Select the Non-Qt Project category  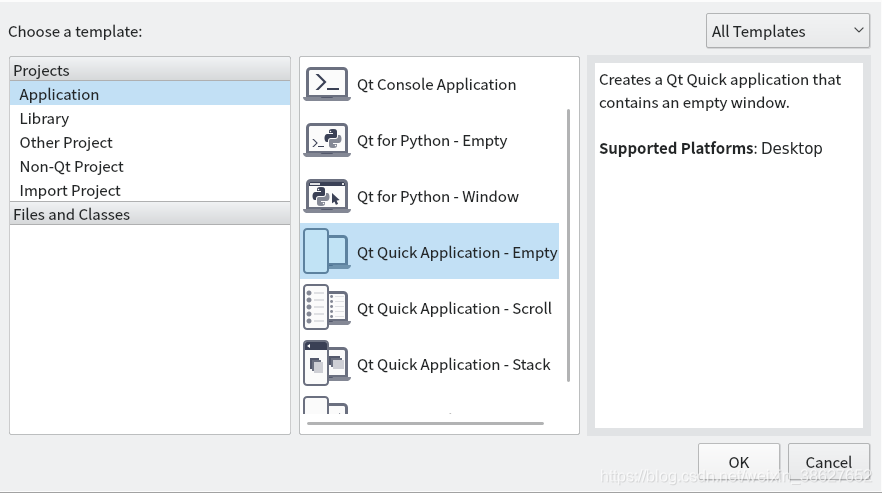point(72,166)
